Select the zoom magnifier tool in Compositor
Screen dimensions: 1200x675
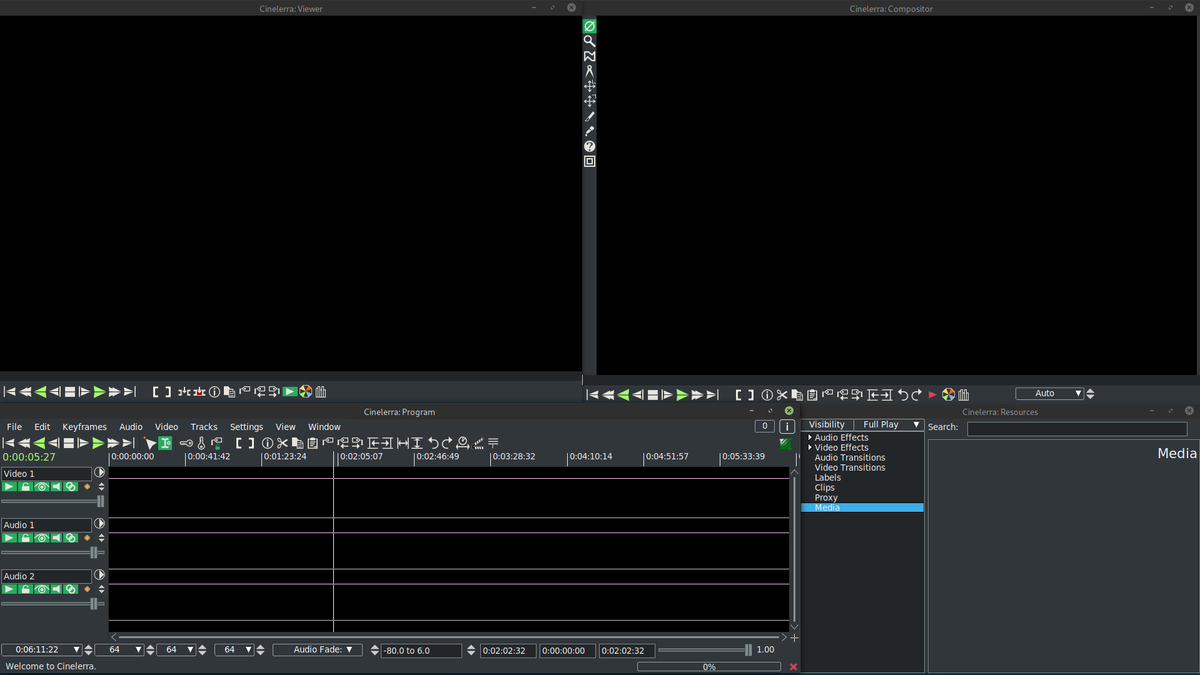coord(590,42)
